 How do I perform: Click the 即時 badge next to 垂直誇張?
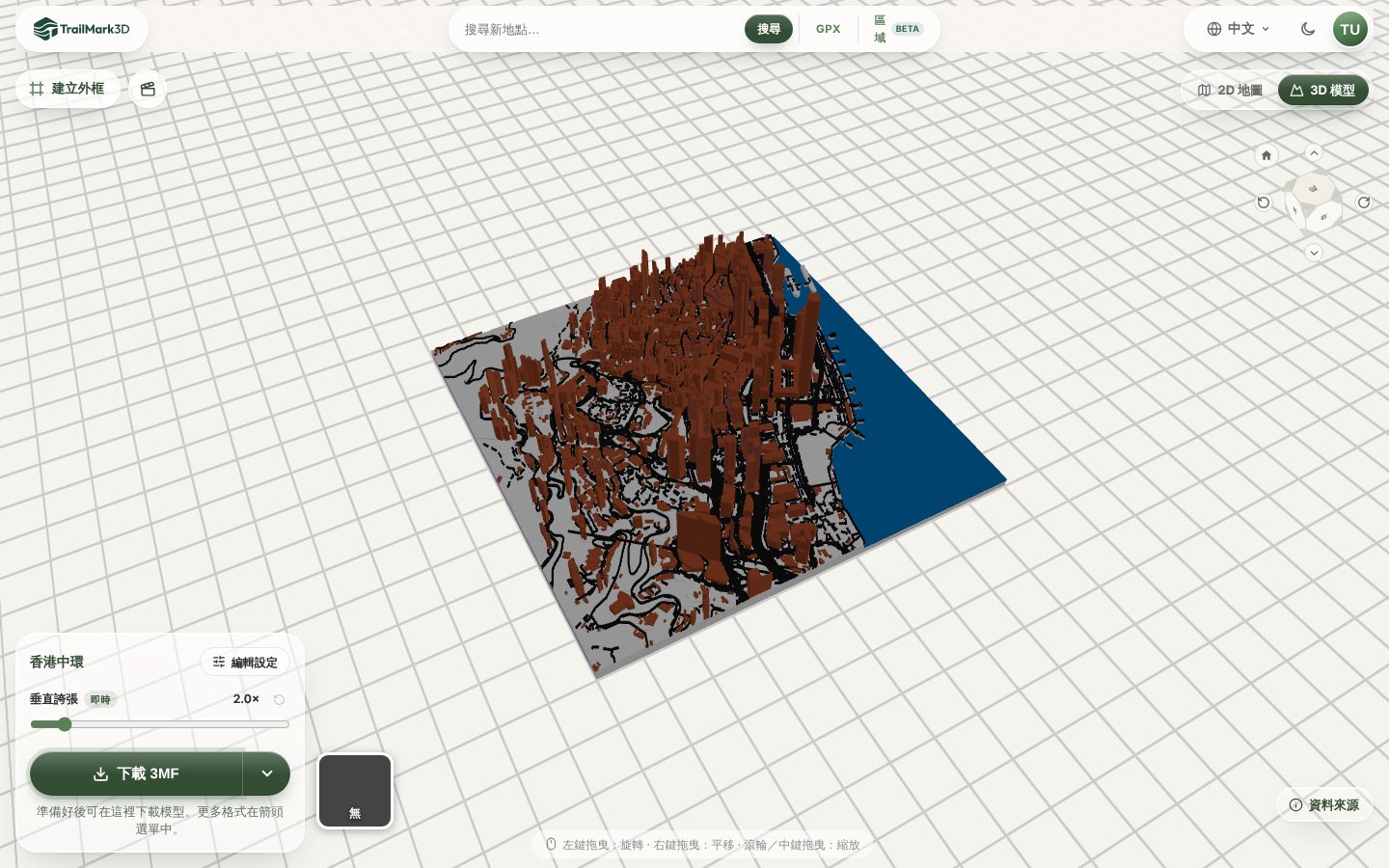pyautogui.click(x=100, y=699)
